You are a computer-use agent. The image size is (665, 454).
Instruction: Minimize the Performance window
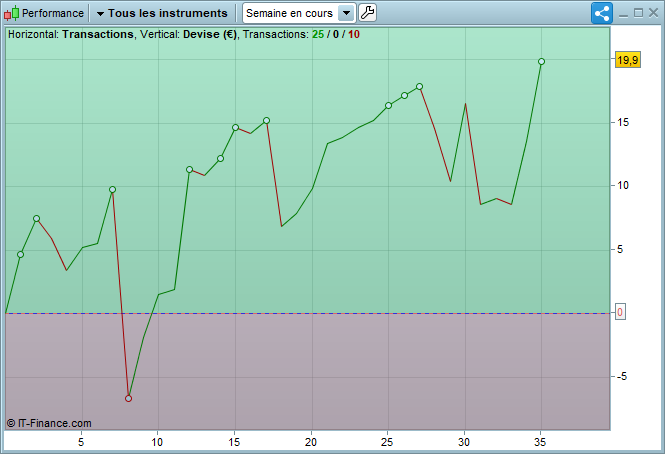pyautogui.click(x=623, y=14)
